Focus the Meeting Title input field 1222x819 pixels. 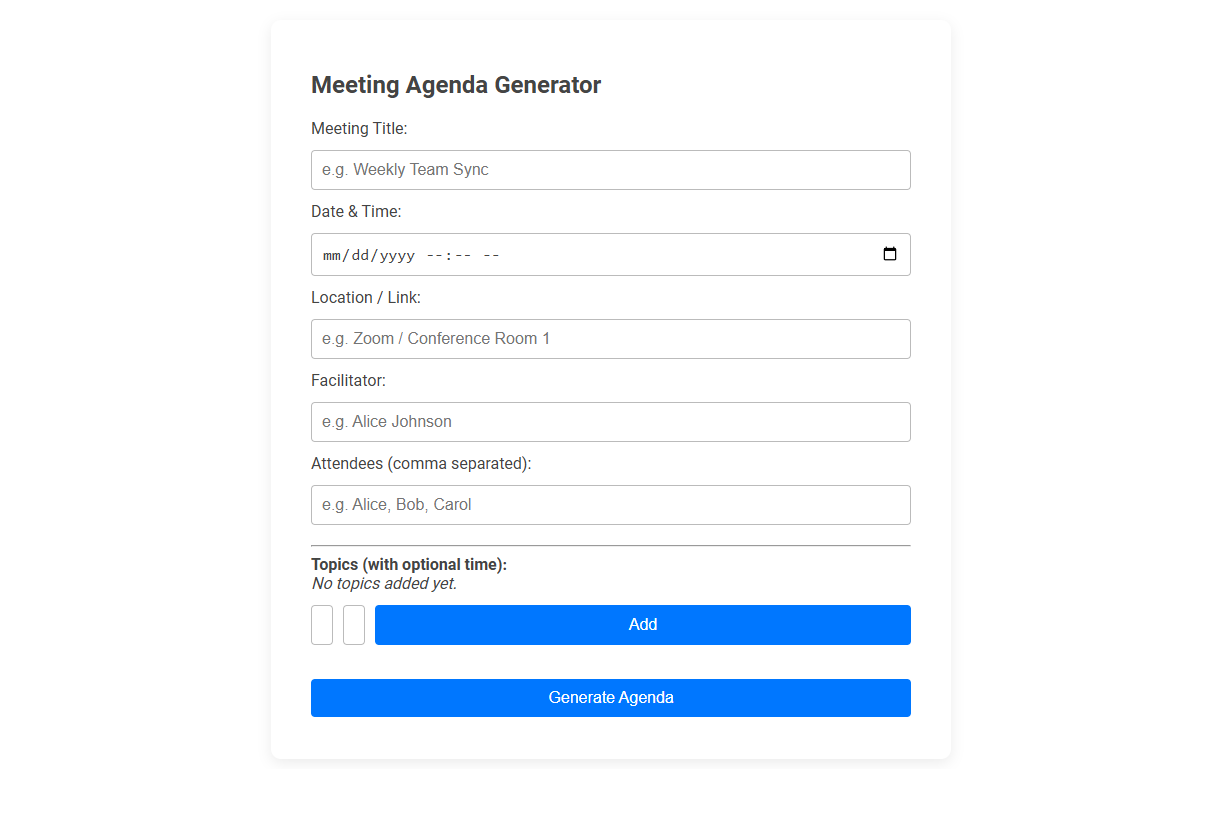tap(610, 170)
